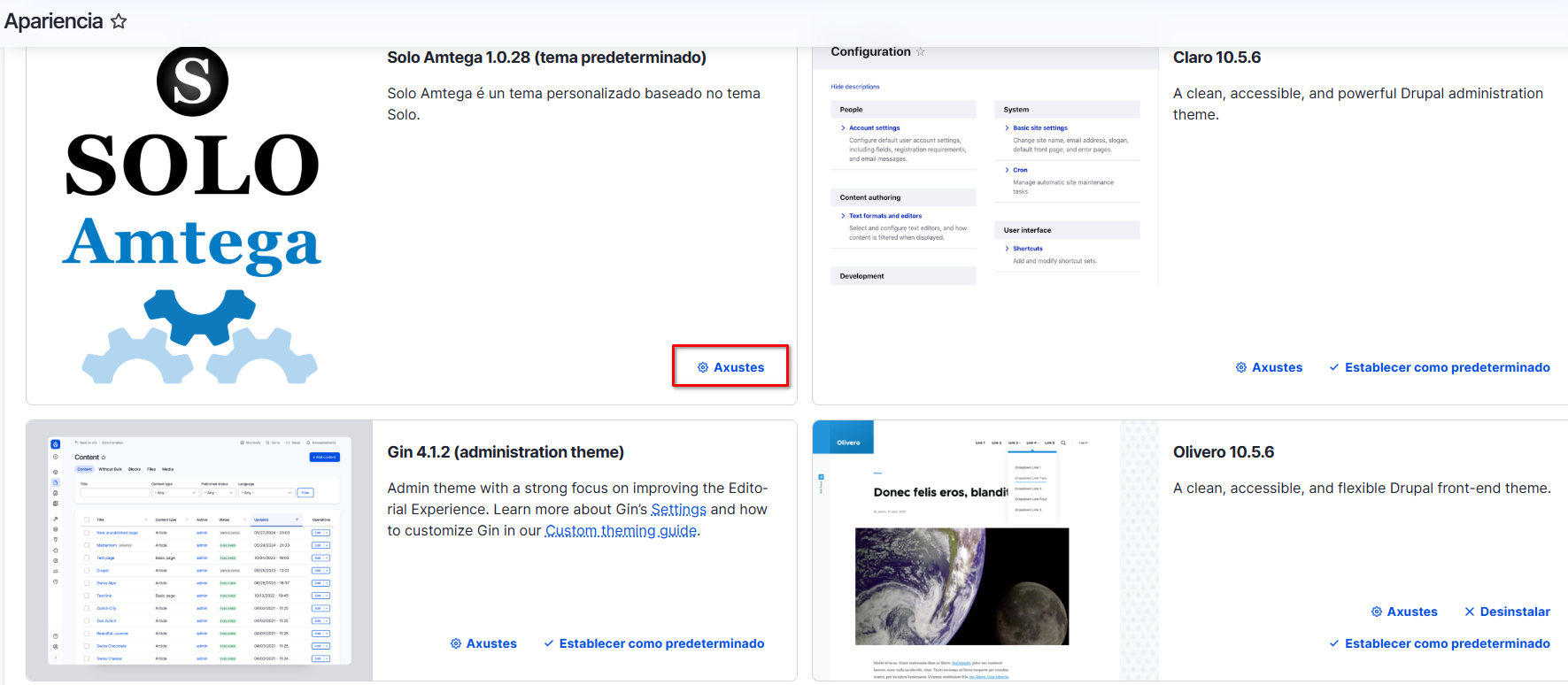Open Axustes link for Gin theme
The height and width of the screenshot is (685, 1568).
[491, 643]
